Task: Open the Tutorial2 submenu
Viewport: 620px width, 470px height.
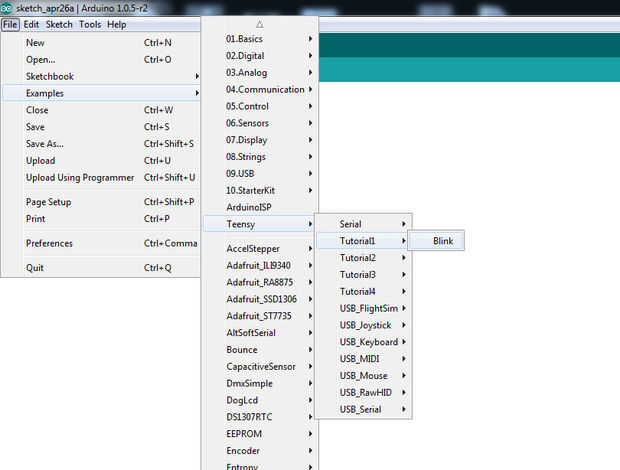Action: click(x=363, y=258)
